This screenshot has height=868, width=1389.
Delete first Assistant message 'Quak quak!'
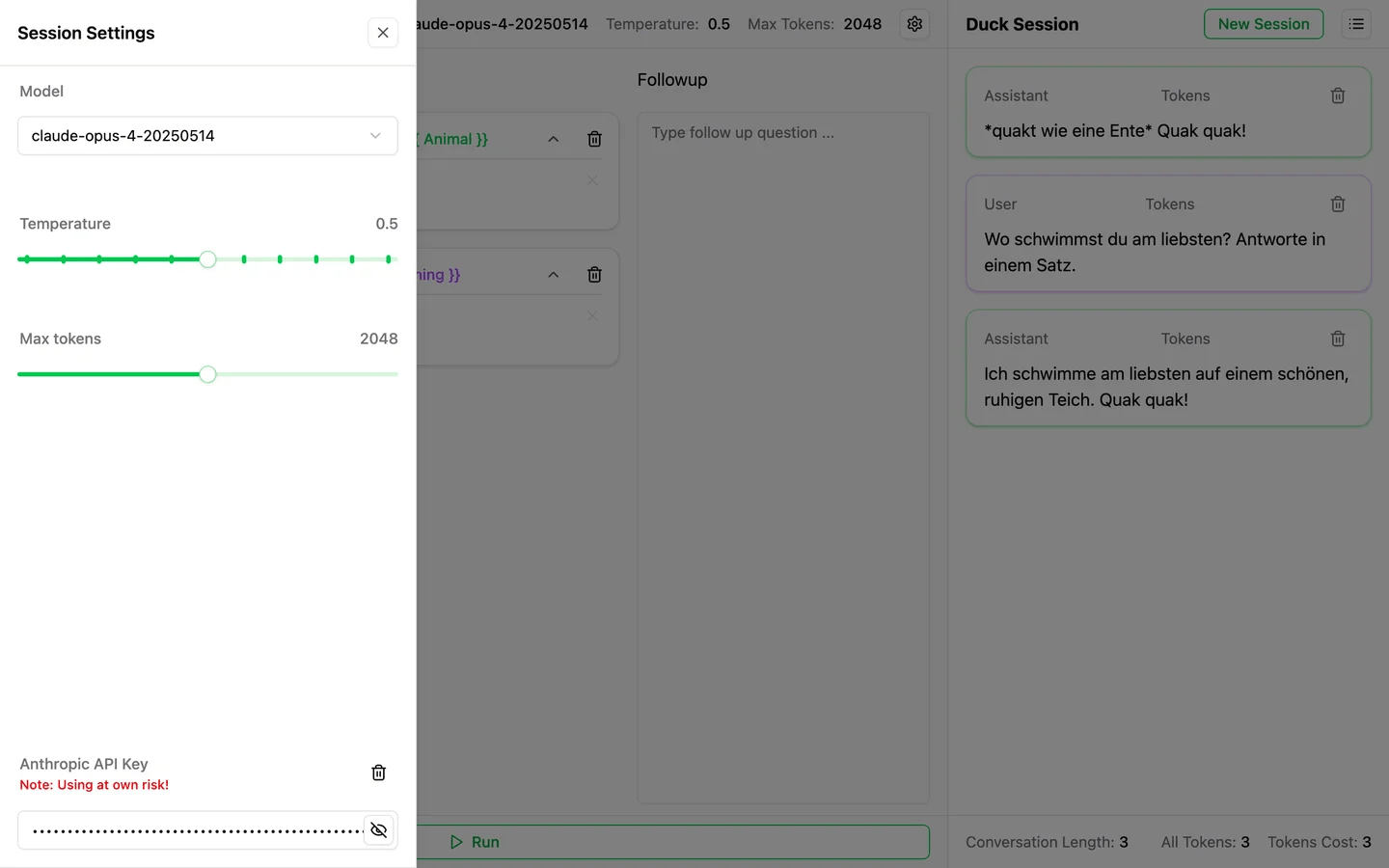tap(1338, 95)
